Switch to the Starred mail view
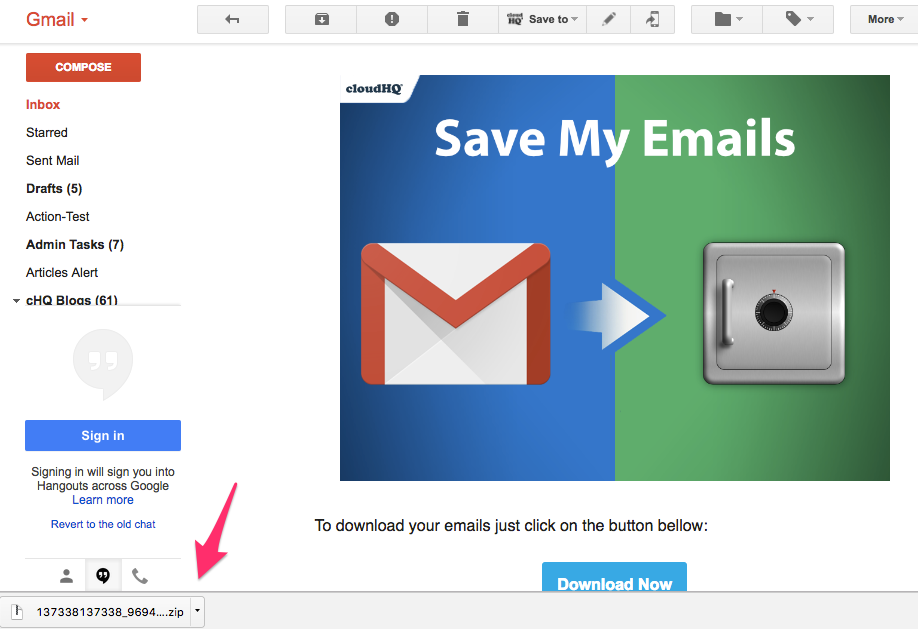918x629 pixels. 46,132
